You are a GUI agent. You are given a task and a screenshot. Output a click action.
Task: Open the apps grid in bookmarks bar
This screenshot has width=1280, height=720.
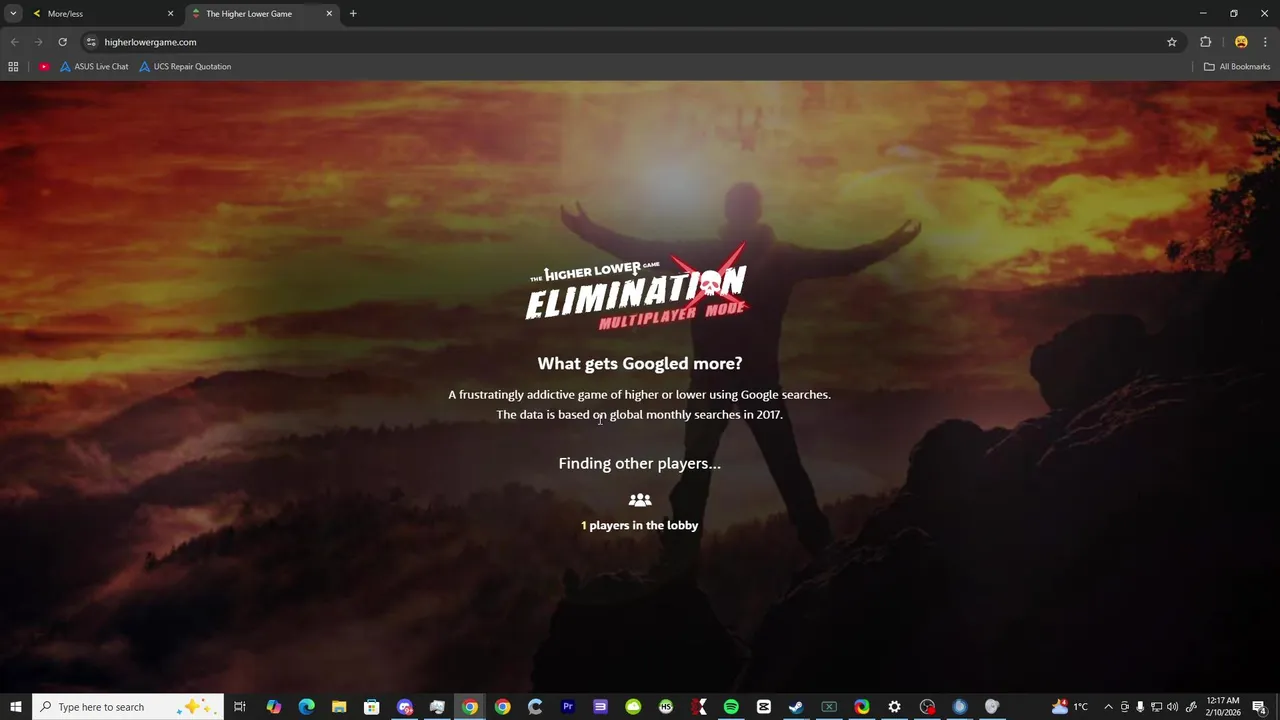pyautogui.click(x=13, y=67)
